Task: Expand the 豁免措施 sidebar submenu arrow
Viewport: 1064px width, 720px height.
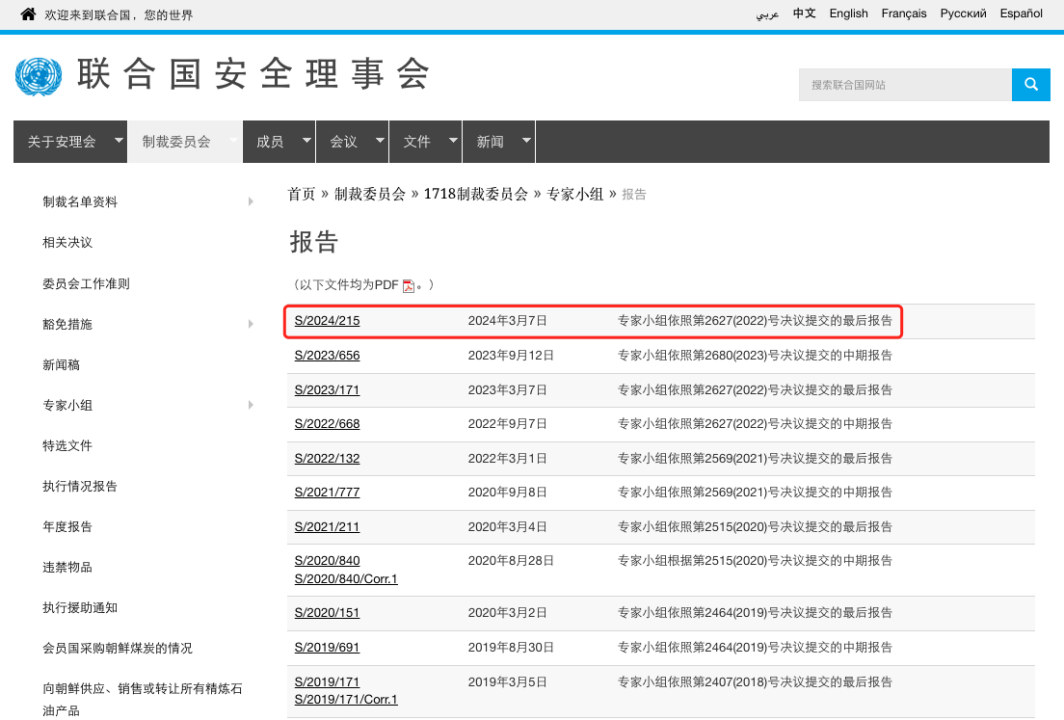Action: (250, 324)
